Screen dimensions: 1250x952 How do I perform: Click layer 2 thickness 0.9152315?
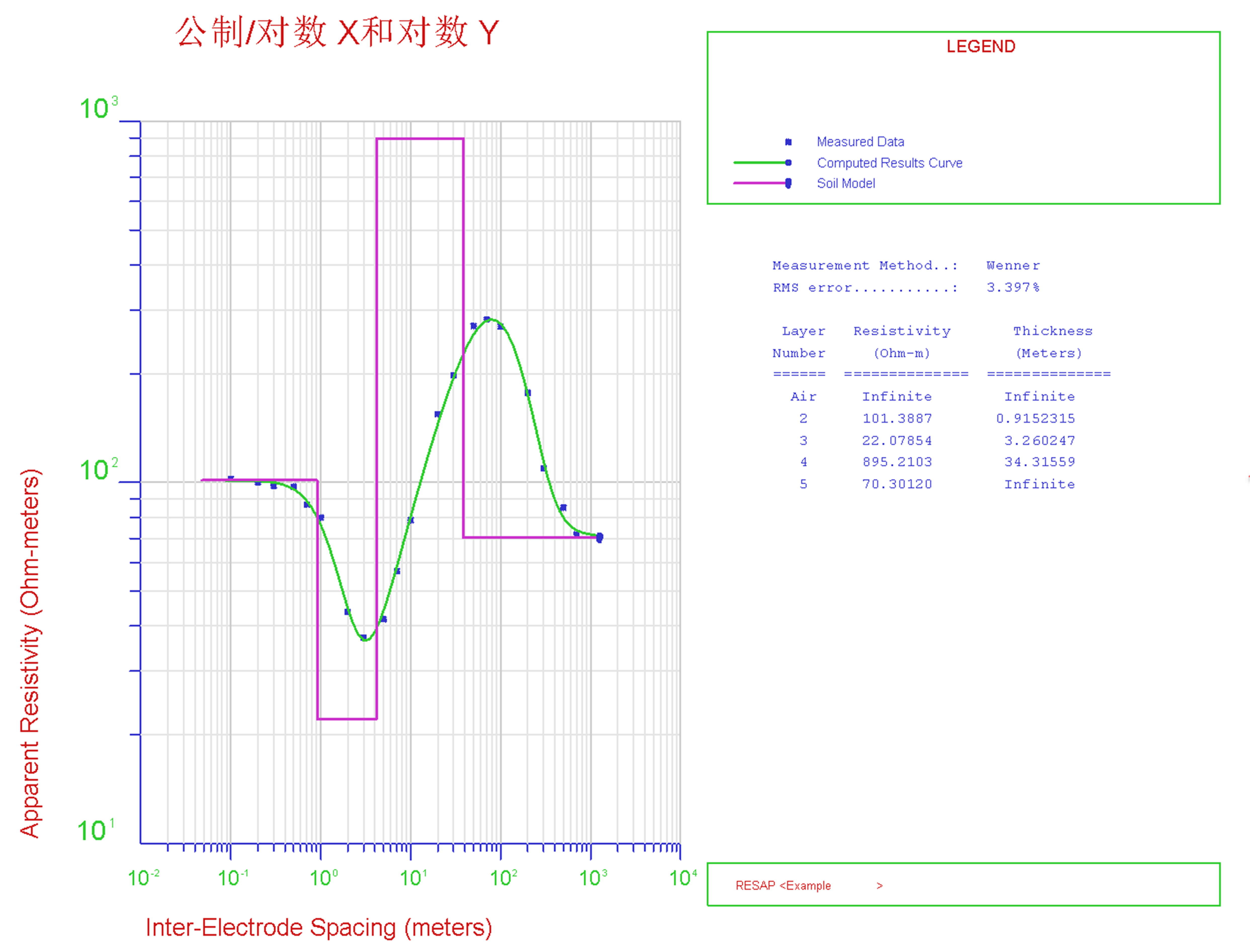(x=1035, y=419)
